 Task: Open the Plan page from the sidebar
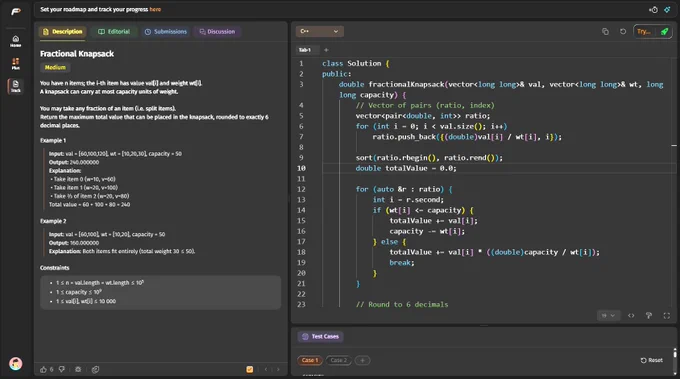(16, 64)
